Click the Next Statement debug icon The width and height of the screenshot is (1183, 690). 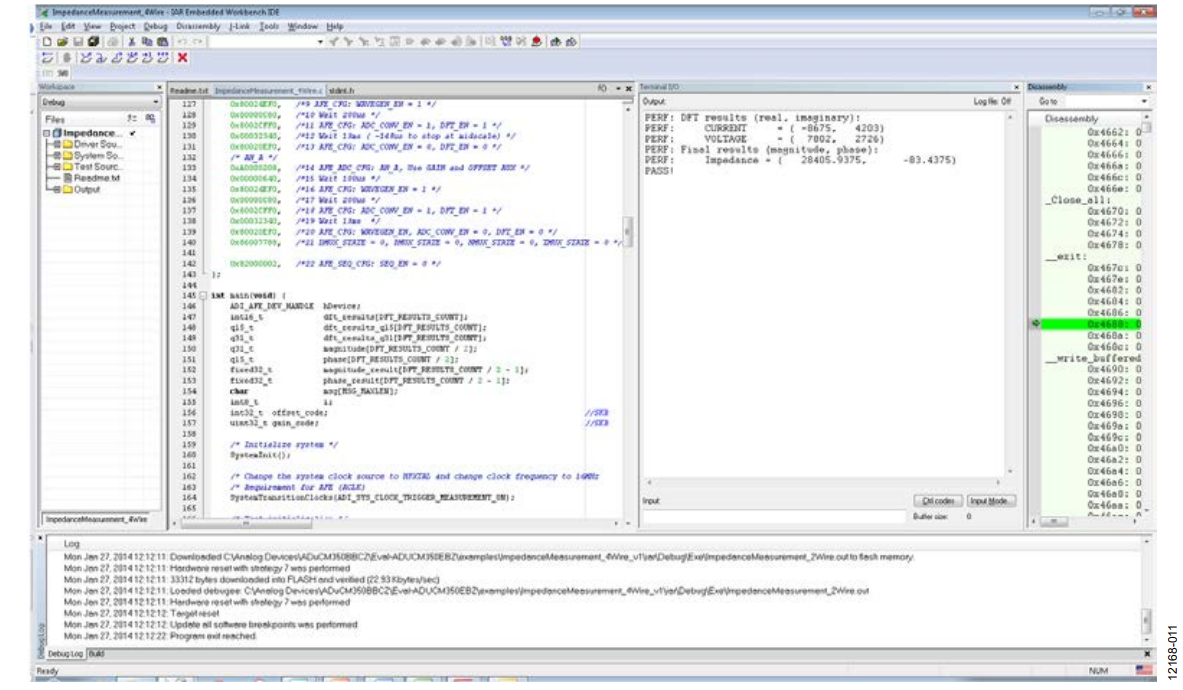coord(132,57)
